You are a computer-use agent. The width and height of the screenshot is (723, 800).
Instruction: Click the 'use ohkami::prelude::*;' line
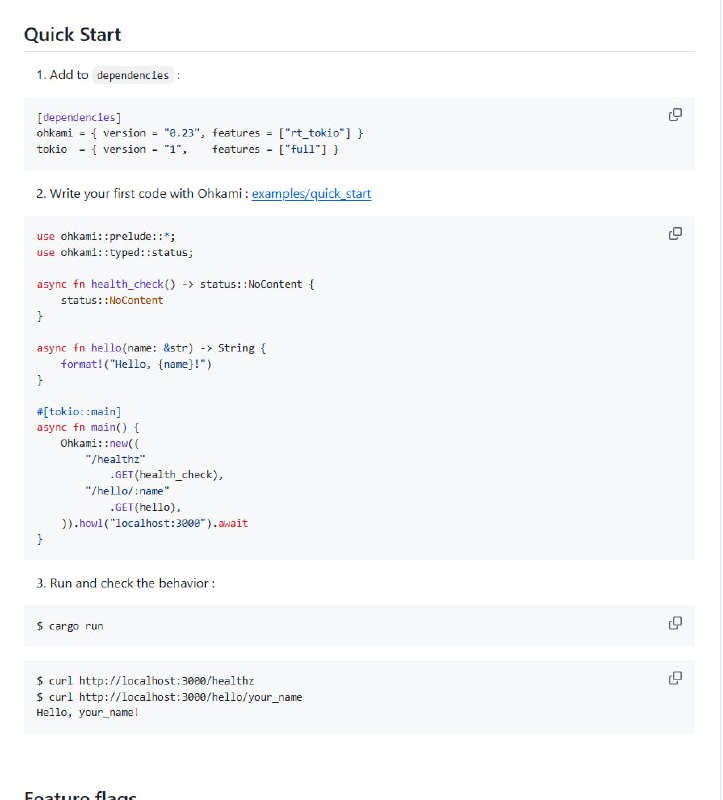tap(106, 236)
